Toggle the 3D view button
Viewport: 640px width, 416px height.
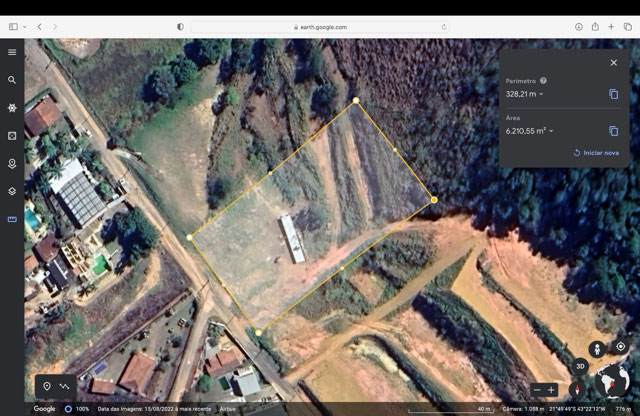coord(579,367)
